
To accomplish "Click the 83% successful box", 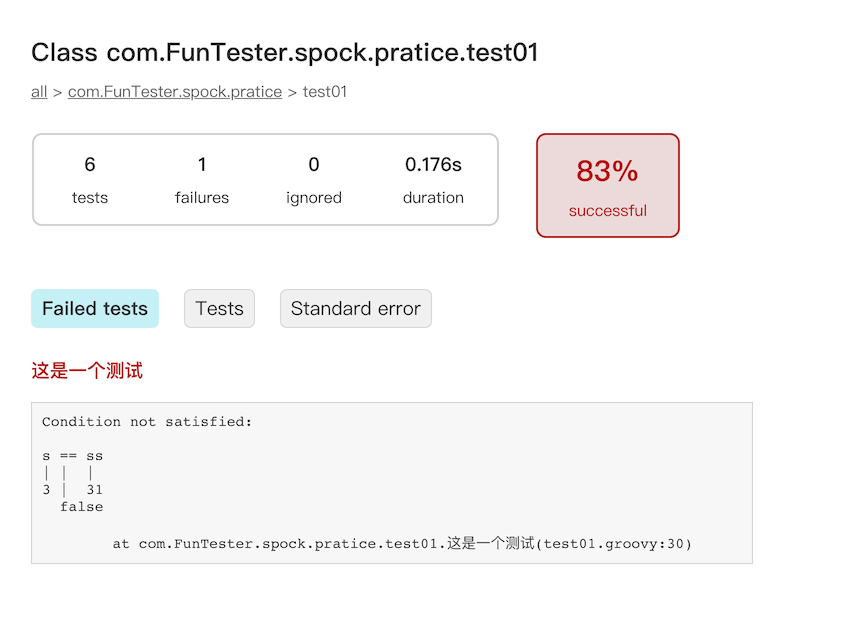I will pyautogui.click(x=607, y=185).
